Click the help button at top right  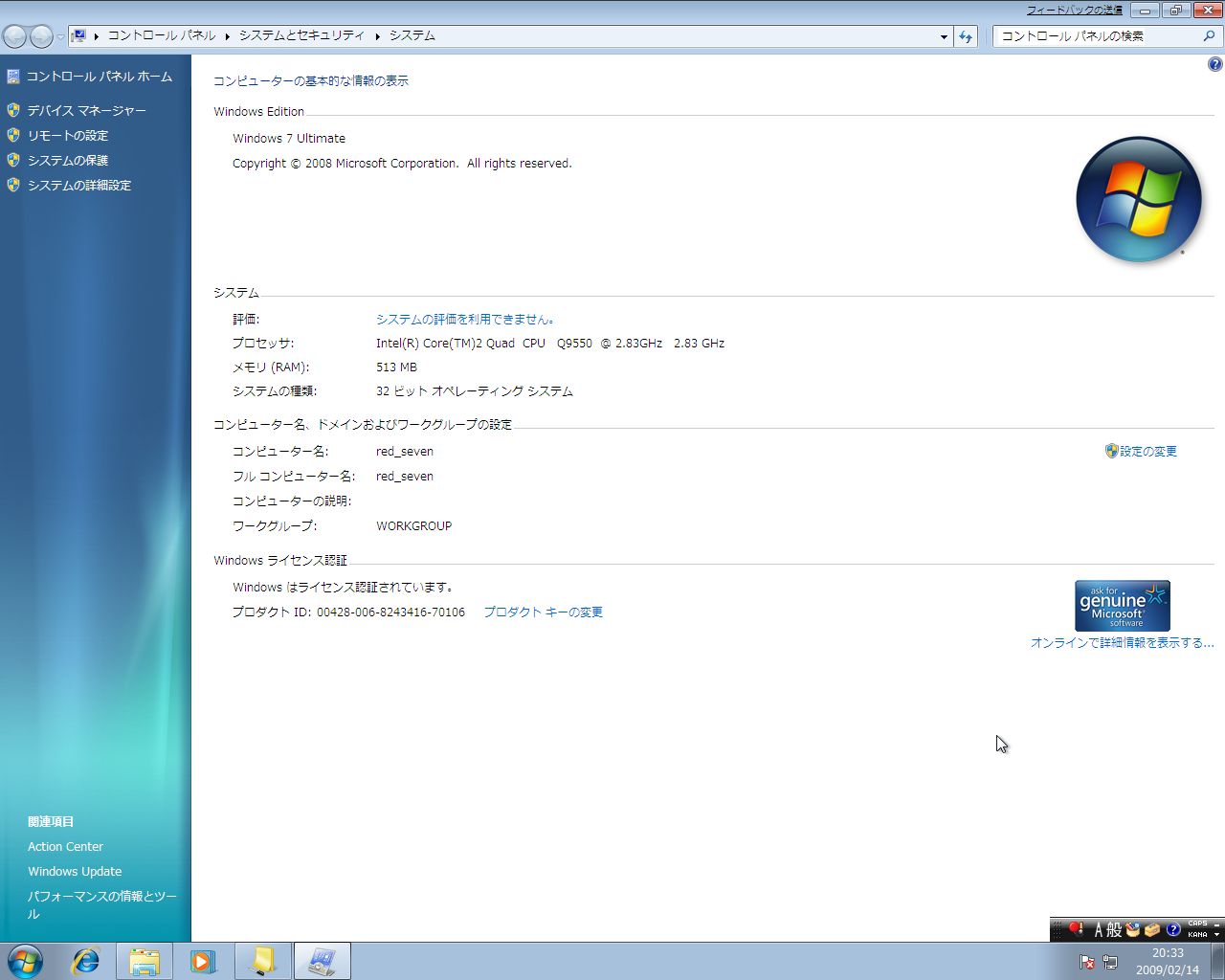click(1214, 64)
